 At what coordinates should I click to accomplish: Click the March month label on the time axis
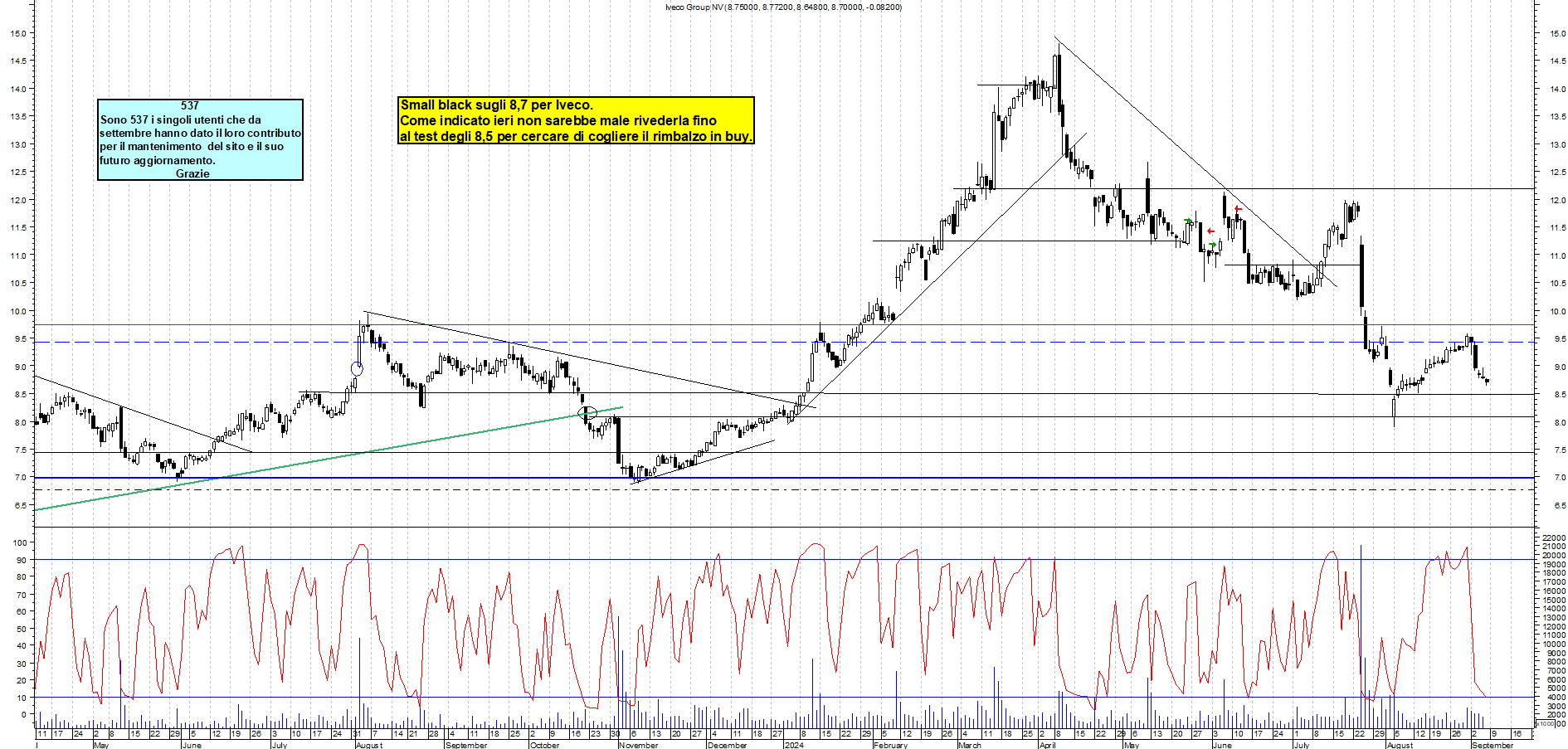point(970,745)
